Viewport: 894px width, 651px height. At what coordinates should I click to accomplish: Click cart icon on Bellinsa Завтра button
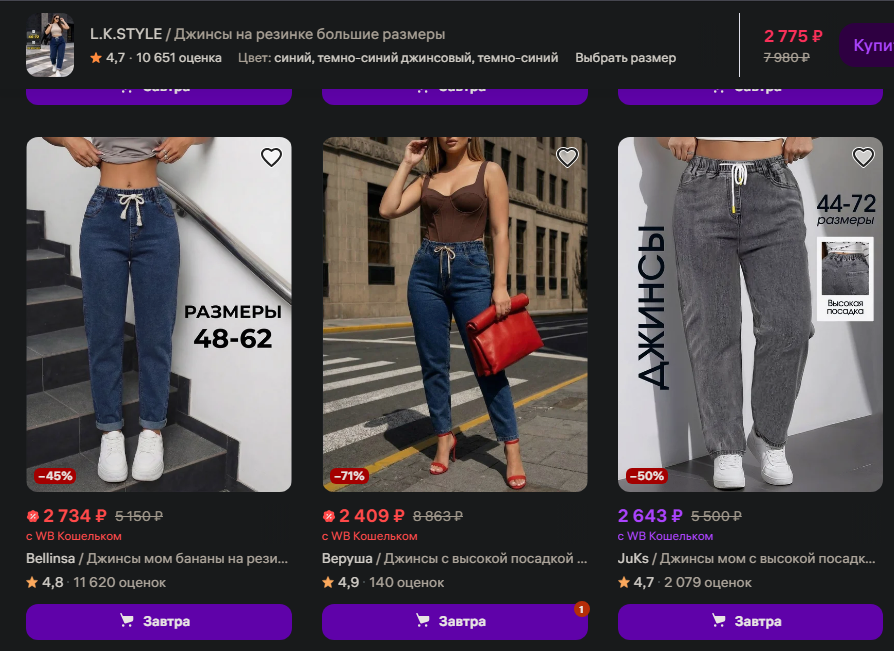(x=127, y=620)
